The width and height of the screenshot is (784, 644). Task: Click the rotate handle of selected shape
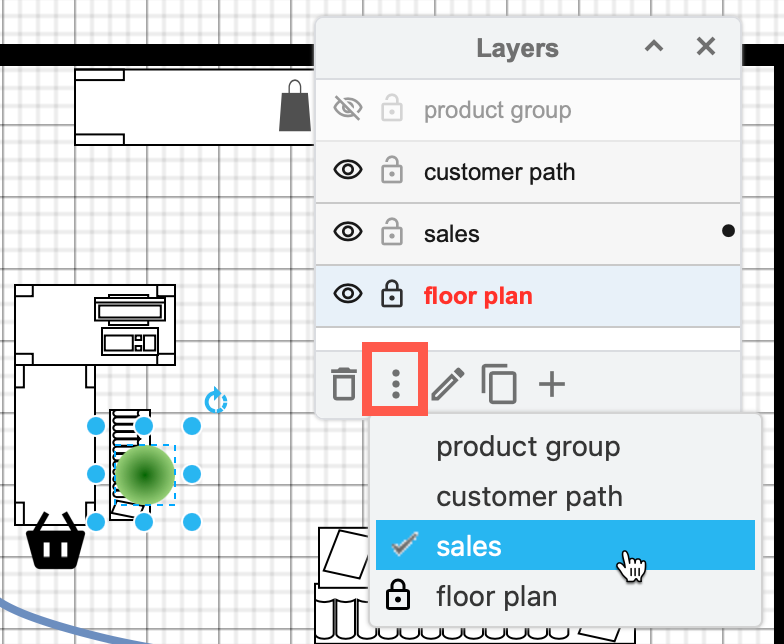click(x=216, y=400)
